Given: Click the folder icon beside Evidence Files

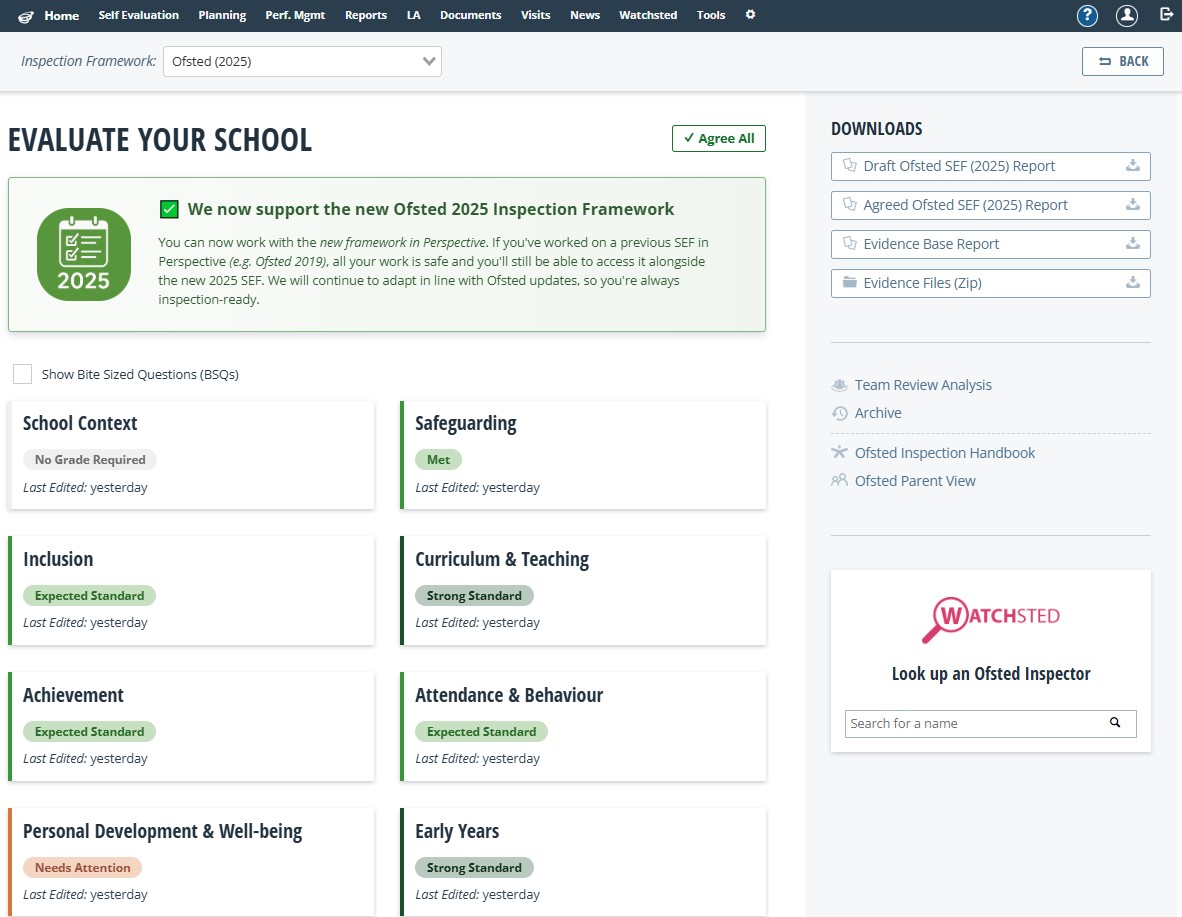Looking at the screenshot, I should tap(850, 282).
